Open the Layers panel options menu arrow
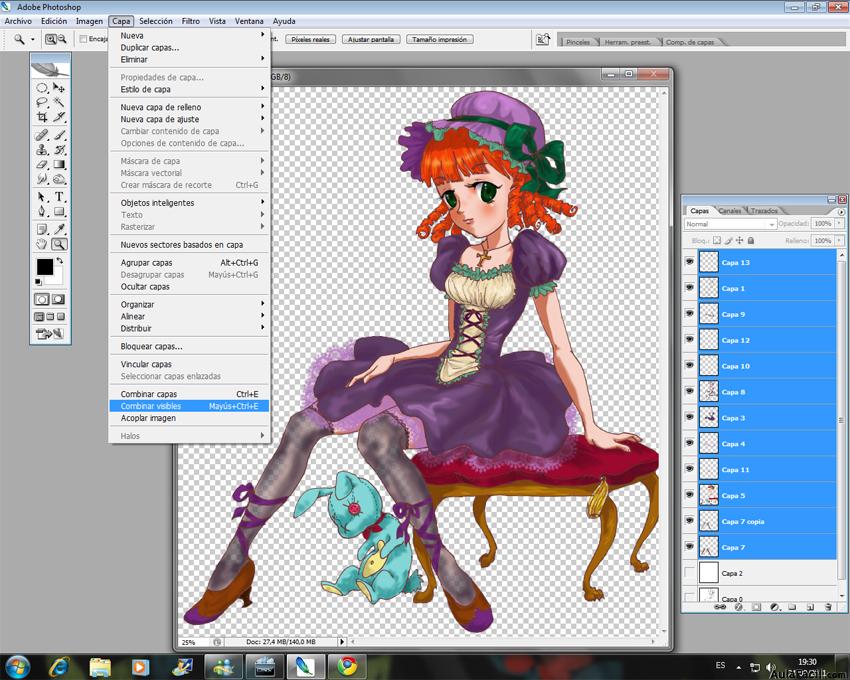850x680 pixels. click(x=841, y=211)
